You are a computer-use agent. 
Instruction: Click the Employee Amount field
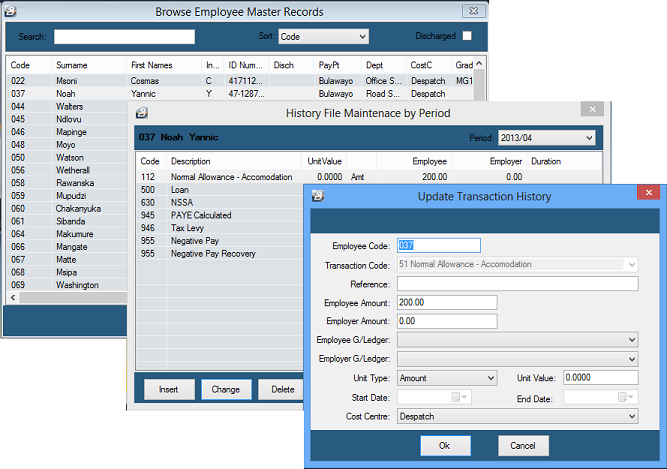pos(447,302)
